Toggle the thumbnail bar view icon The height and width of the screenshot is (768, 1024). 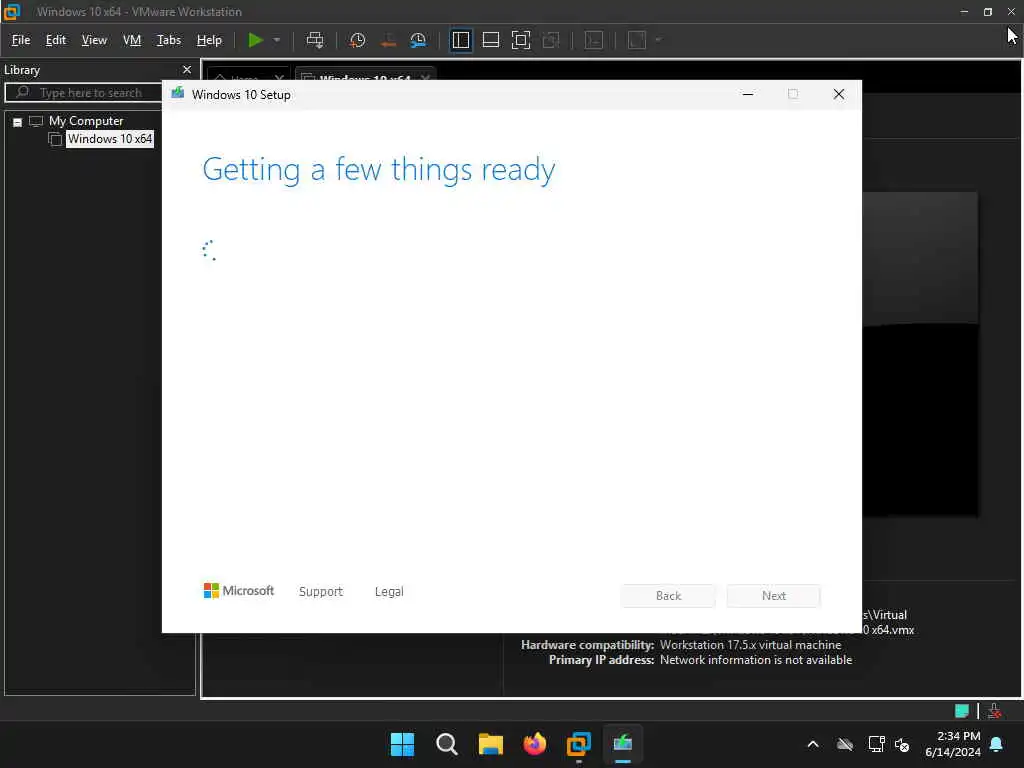(x=490, y=40)
